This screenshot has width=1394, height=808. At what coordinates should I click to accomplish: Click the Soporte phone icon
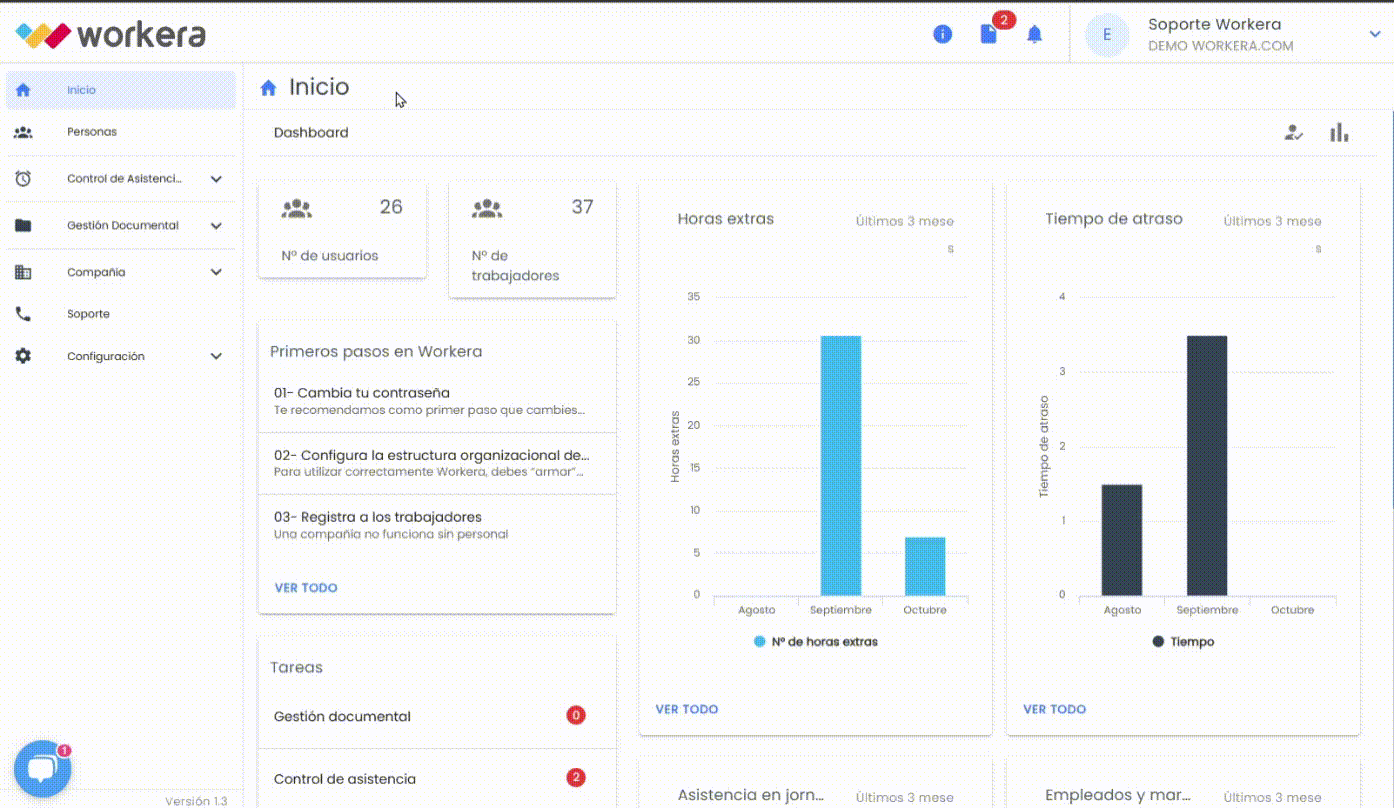click(x=23, y=314)
